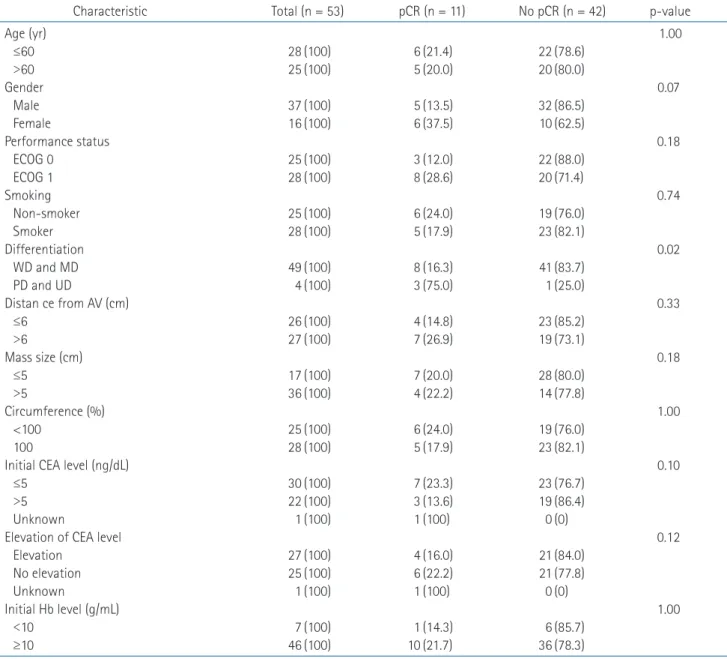Click the 'No elevation' row label
The image size is (727, 659).
[x=47, y=573]
